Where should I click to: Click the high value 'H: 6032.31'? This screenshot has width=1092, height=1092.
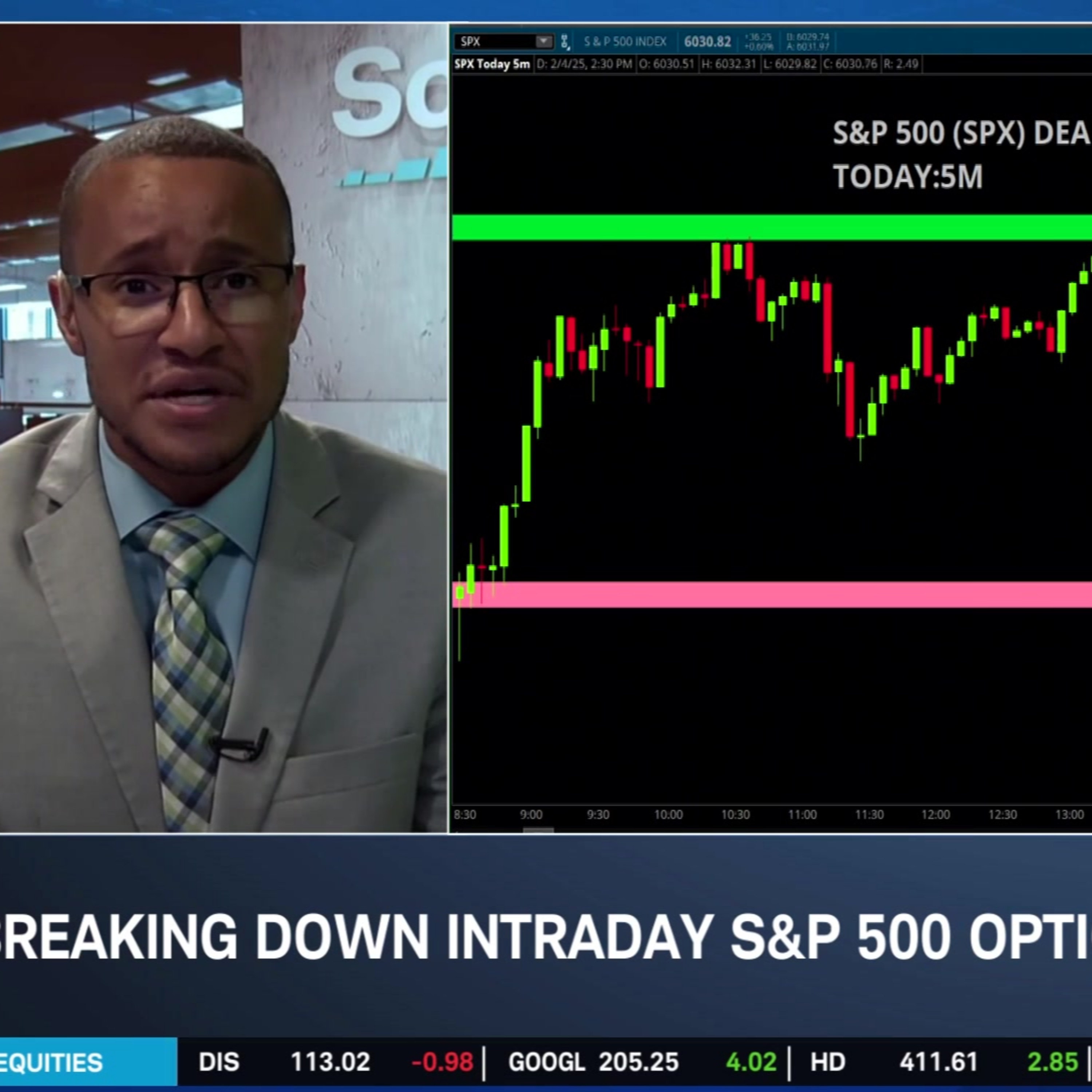coord(729,64)
